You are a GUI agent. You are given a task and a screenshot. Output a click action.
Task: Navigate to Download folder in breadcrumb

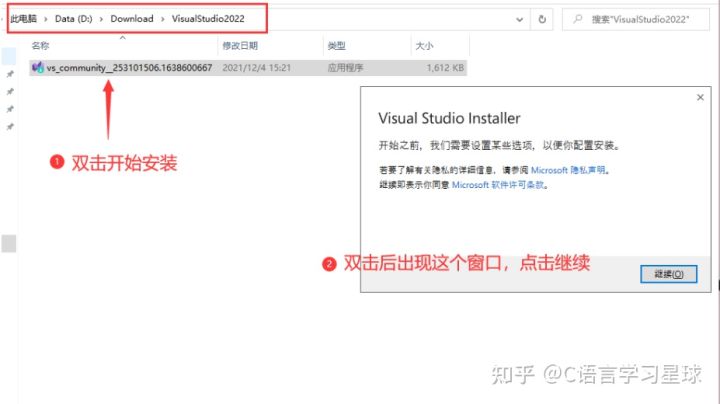132,19
